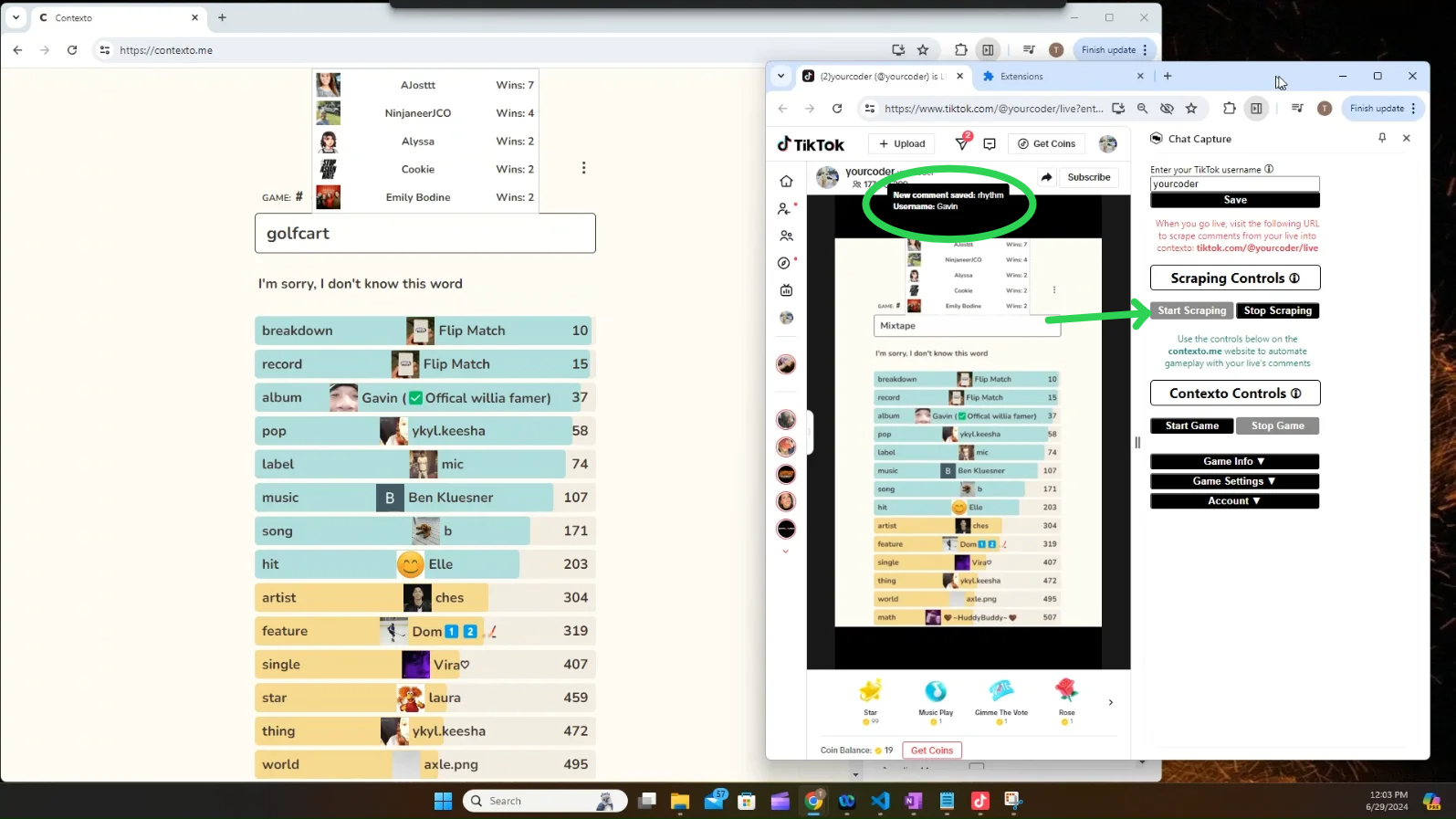Open Contexto three-dot game menu
Image resolution: width=1456 pixels, height=819 pixels.
[584, 168]
